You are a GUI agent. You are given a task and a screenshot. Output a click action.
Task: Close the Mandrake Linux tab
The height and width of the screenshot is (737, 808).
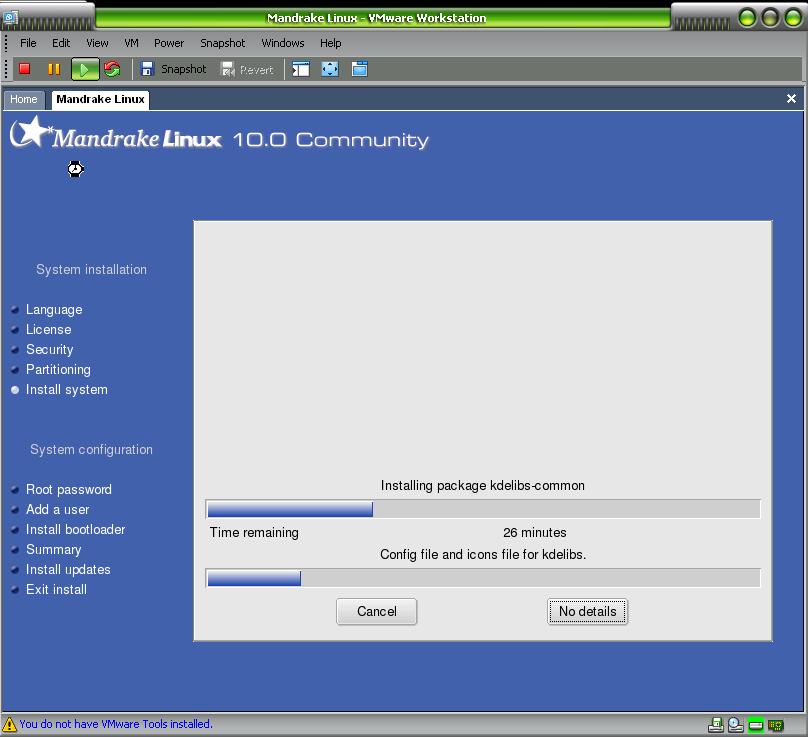pos(791,99)
